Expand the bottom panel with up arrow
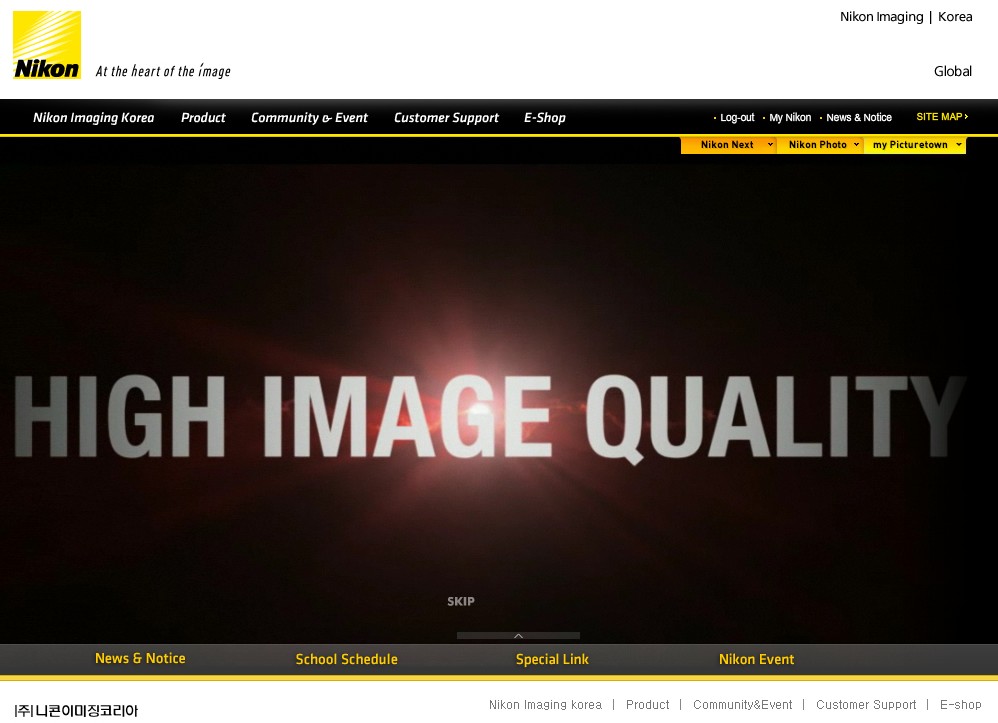998x723 pixels. 518,635
